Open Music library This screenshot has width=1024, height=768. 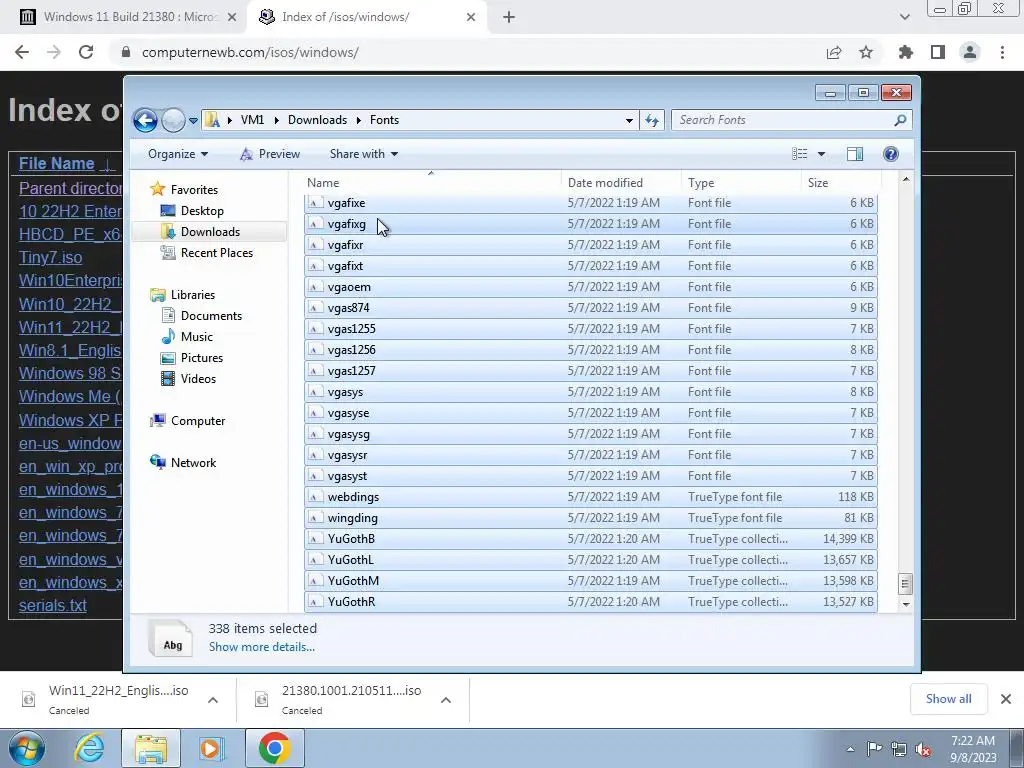pos(197,337)
